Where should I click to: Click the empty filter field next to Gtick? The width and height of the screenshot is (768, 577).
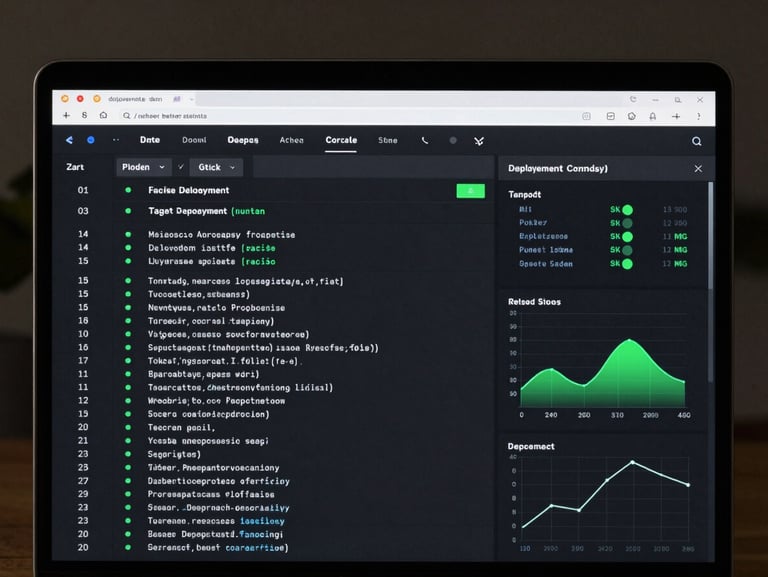[x=373, y=167]
